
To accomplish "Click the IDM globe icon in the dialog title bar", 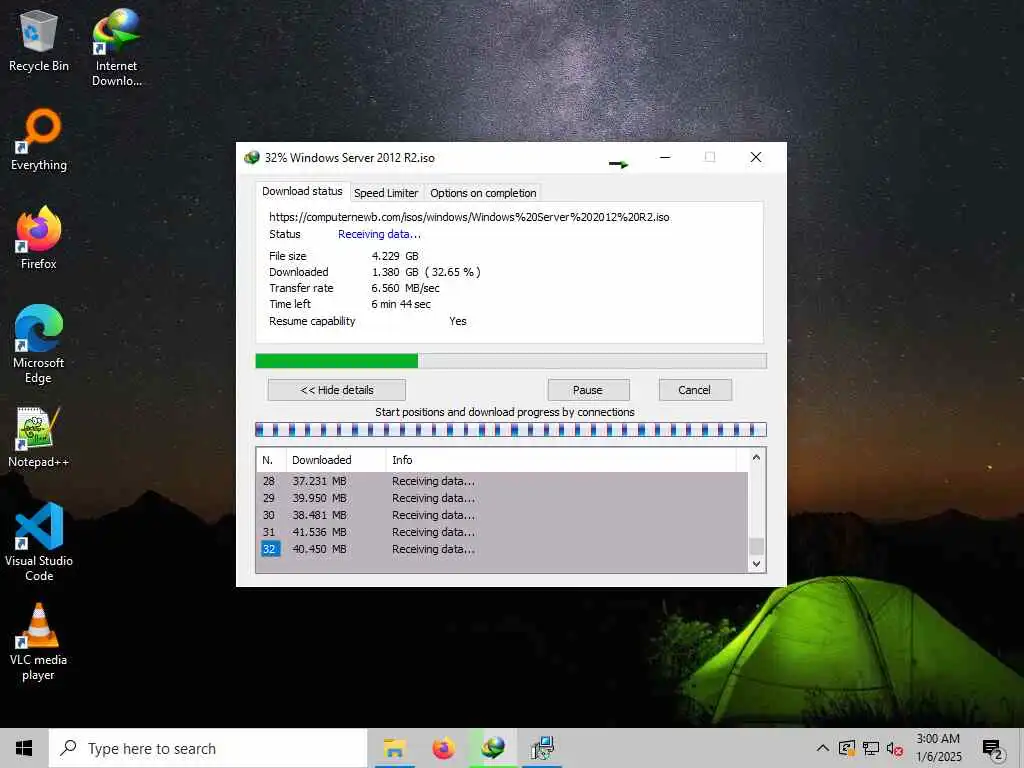I will pos(251,157).
